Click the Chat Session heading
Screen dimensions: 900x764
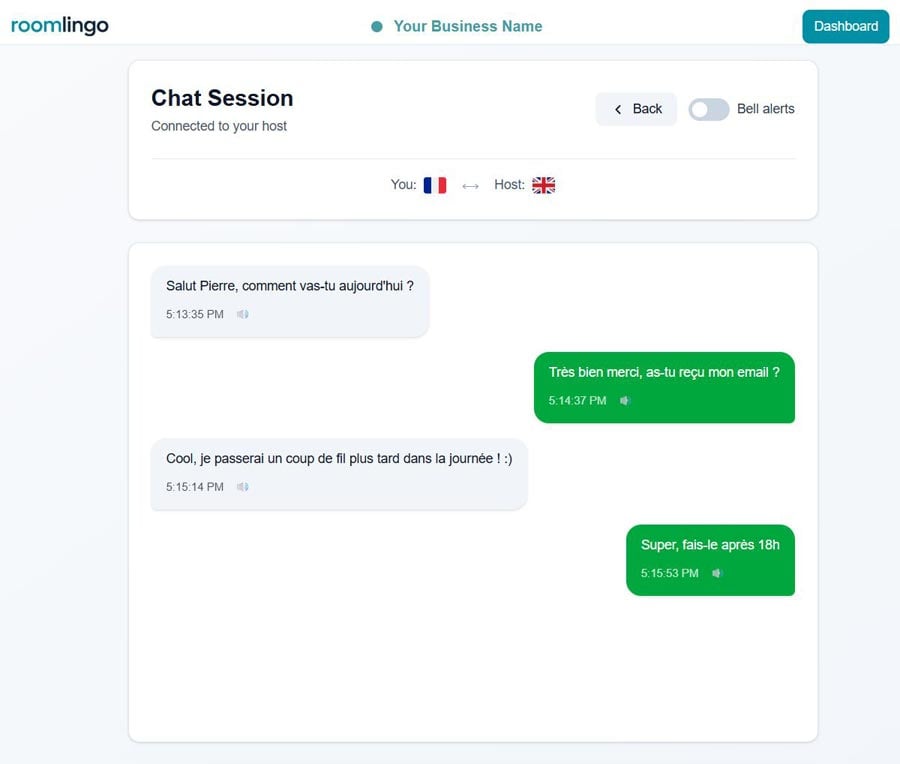[x=222, y=98]
